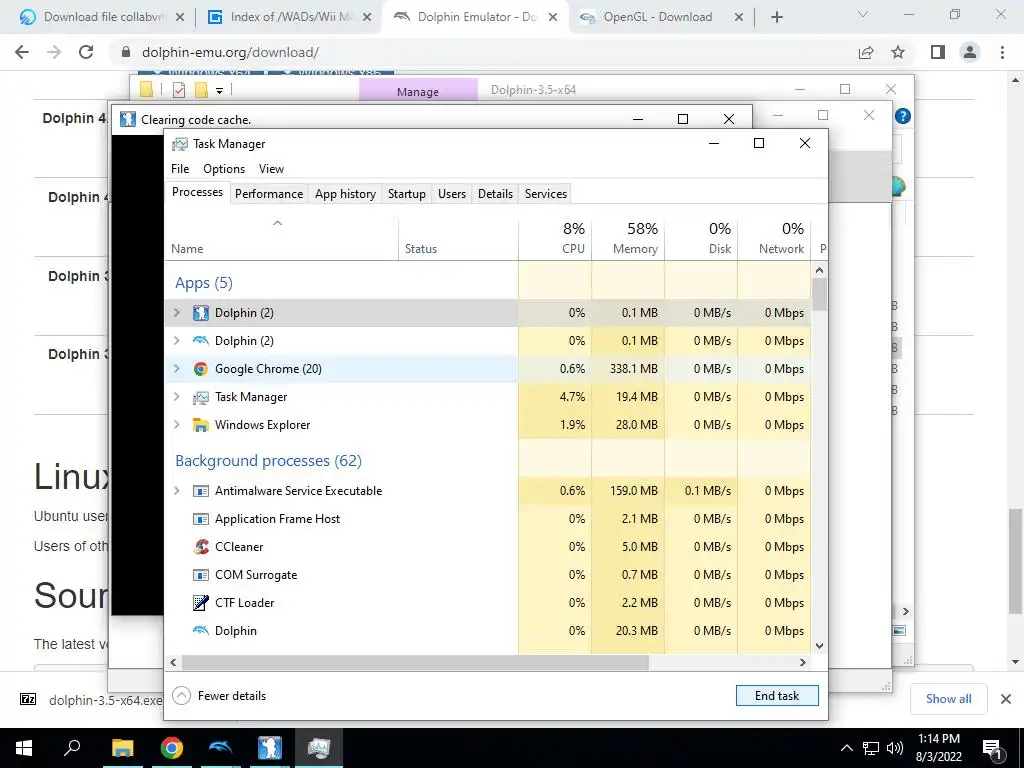Screen dimensions: 1024x768
Task: Sort processes by the Network column
Action: [x=775, y=238]
